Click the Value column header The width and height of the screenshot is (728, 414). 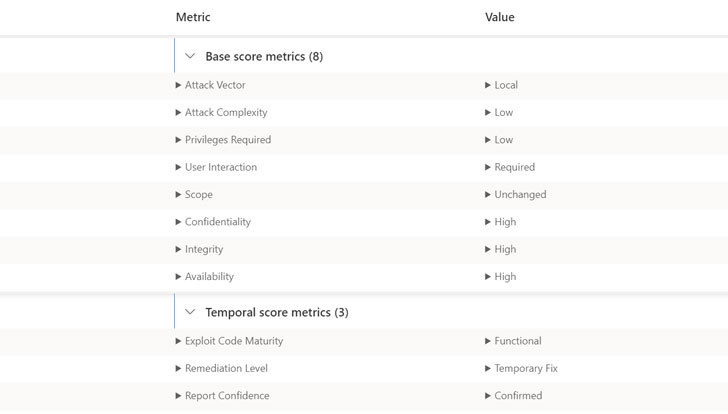click(500, 18)
